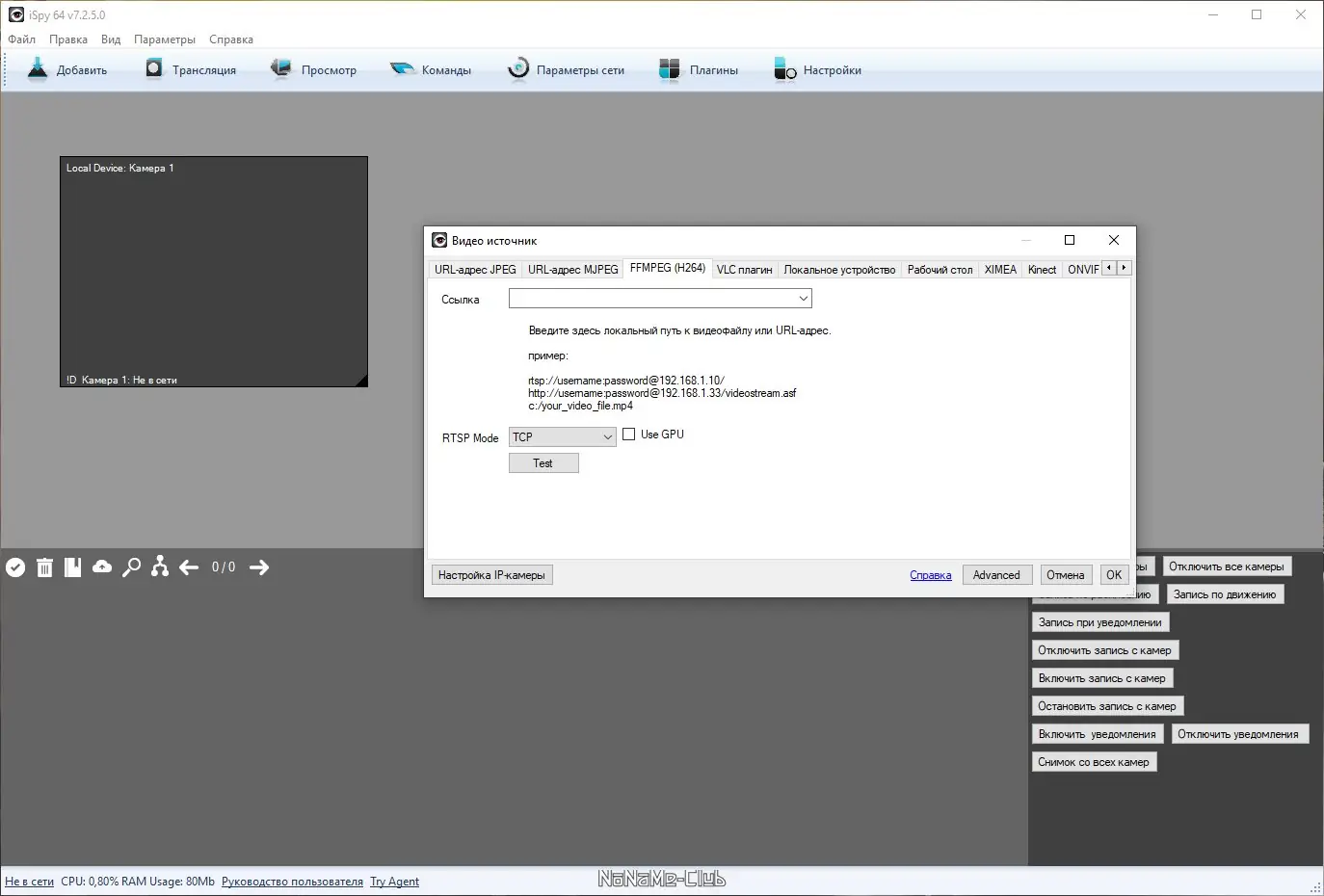The image size is (1324, 896).
Task: Select the FFMPEG (H264) tab
Action: (668, 268)
